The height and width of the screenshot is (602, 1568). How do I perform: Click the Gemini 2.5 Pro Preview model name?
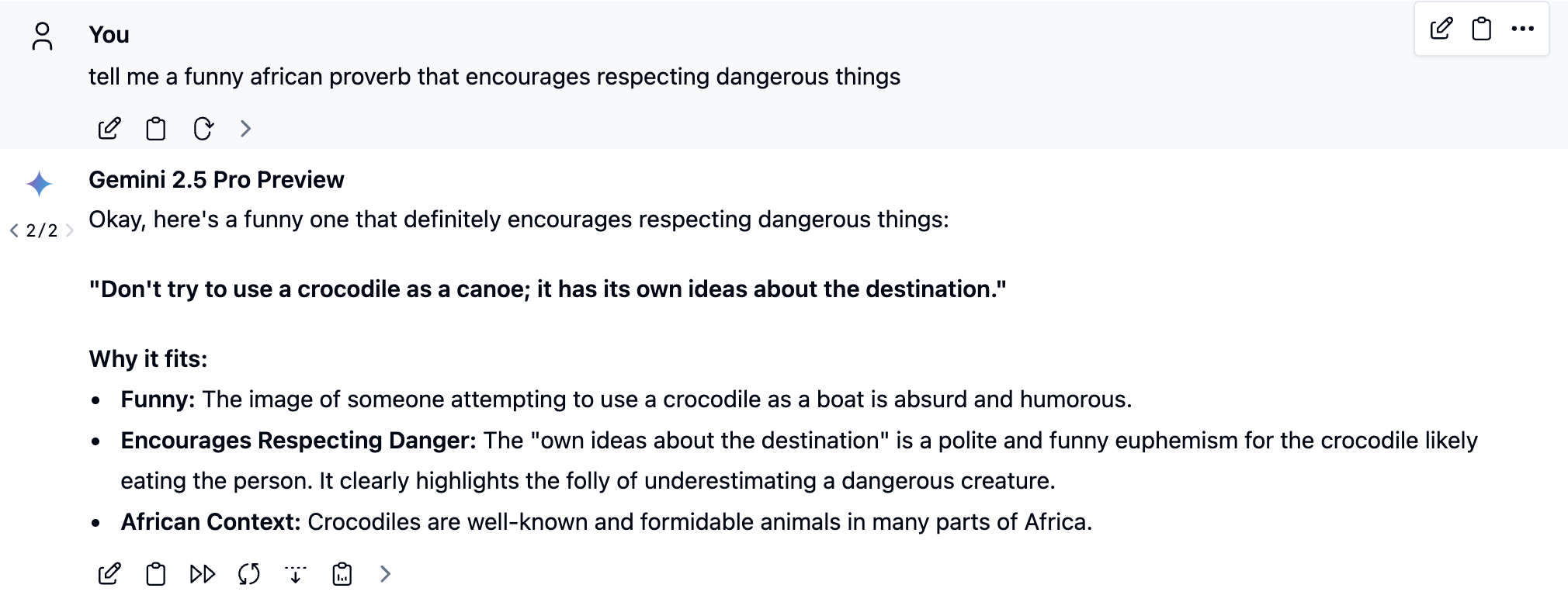pyautogui.click(x=216, y=180)
